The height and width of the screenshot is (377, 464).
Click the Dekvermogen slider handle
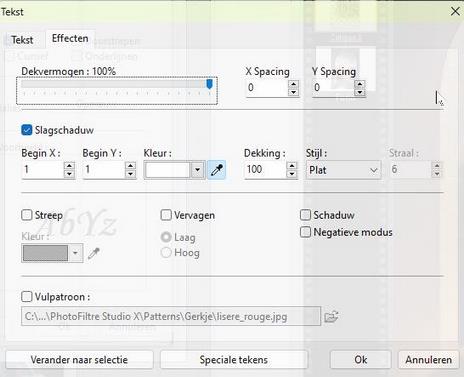click(x=209, y=84)
